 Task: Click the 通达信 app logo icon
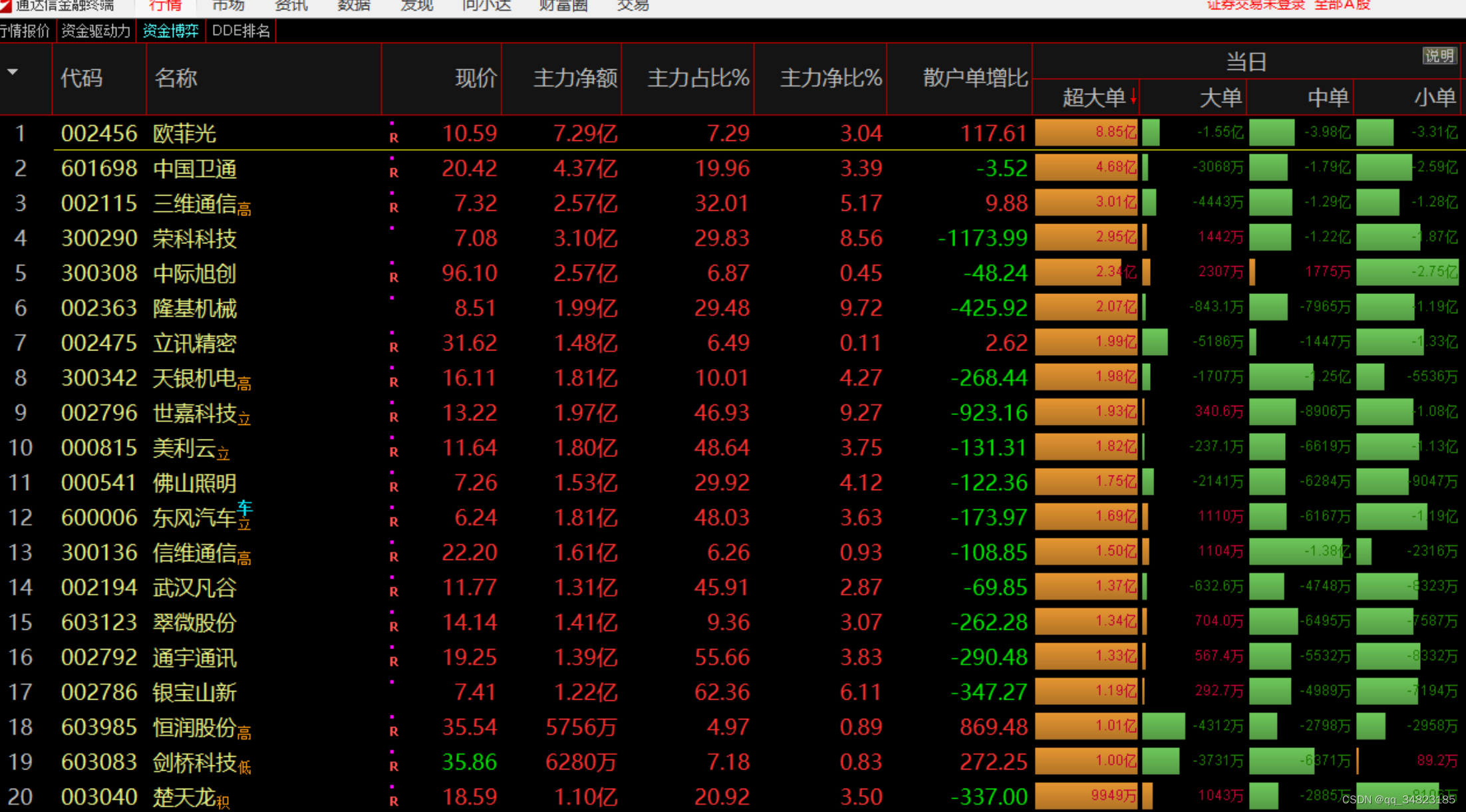5,5
